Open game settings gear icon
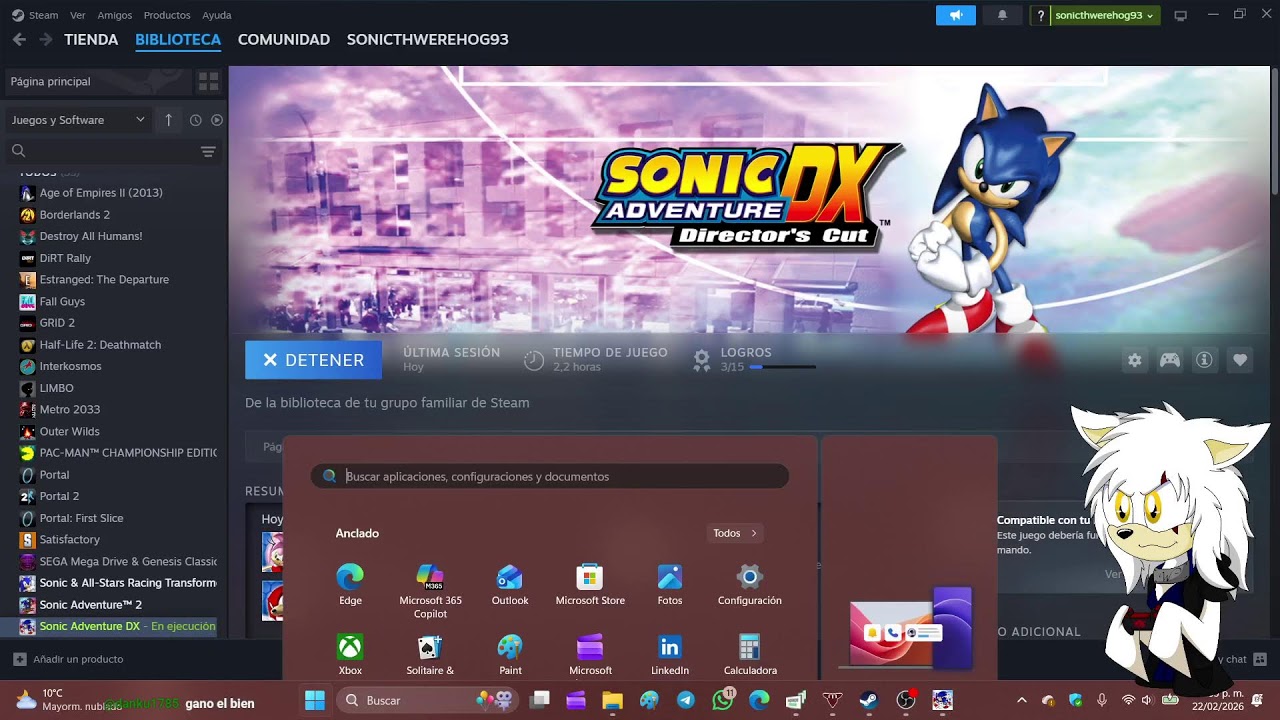 pos(1134,360)
